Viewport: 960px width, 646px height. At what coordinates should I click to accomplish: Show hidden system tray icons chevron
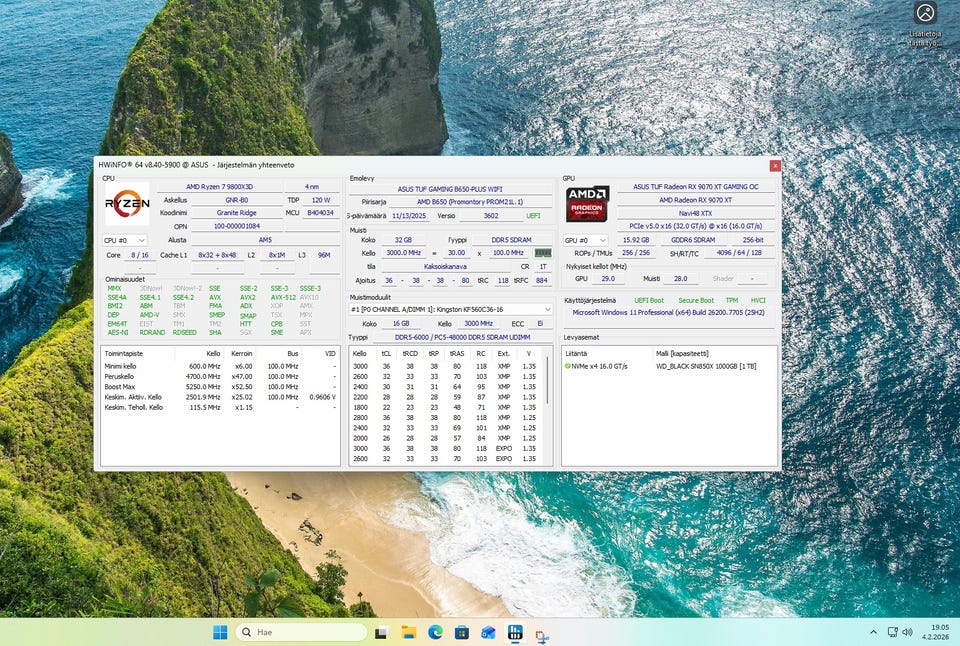pos(873,632)
